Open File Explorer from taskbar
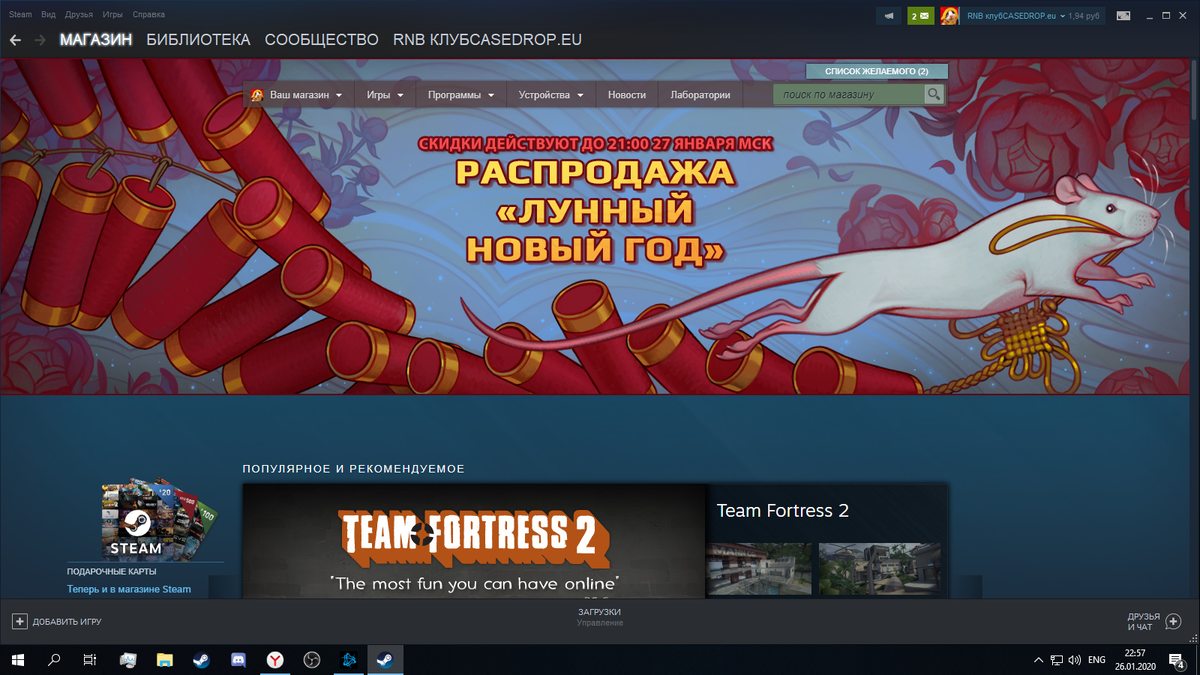This screenshot has height=675, width=1200. [x=164, y=660]
